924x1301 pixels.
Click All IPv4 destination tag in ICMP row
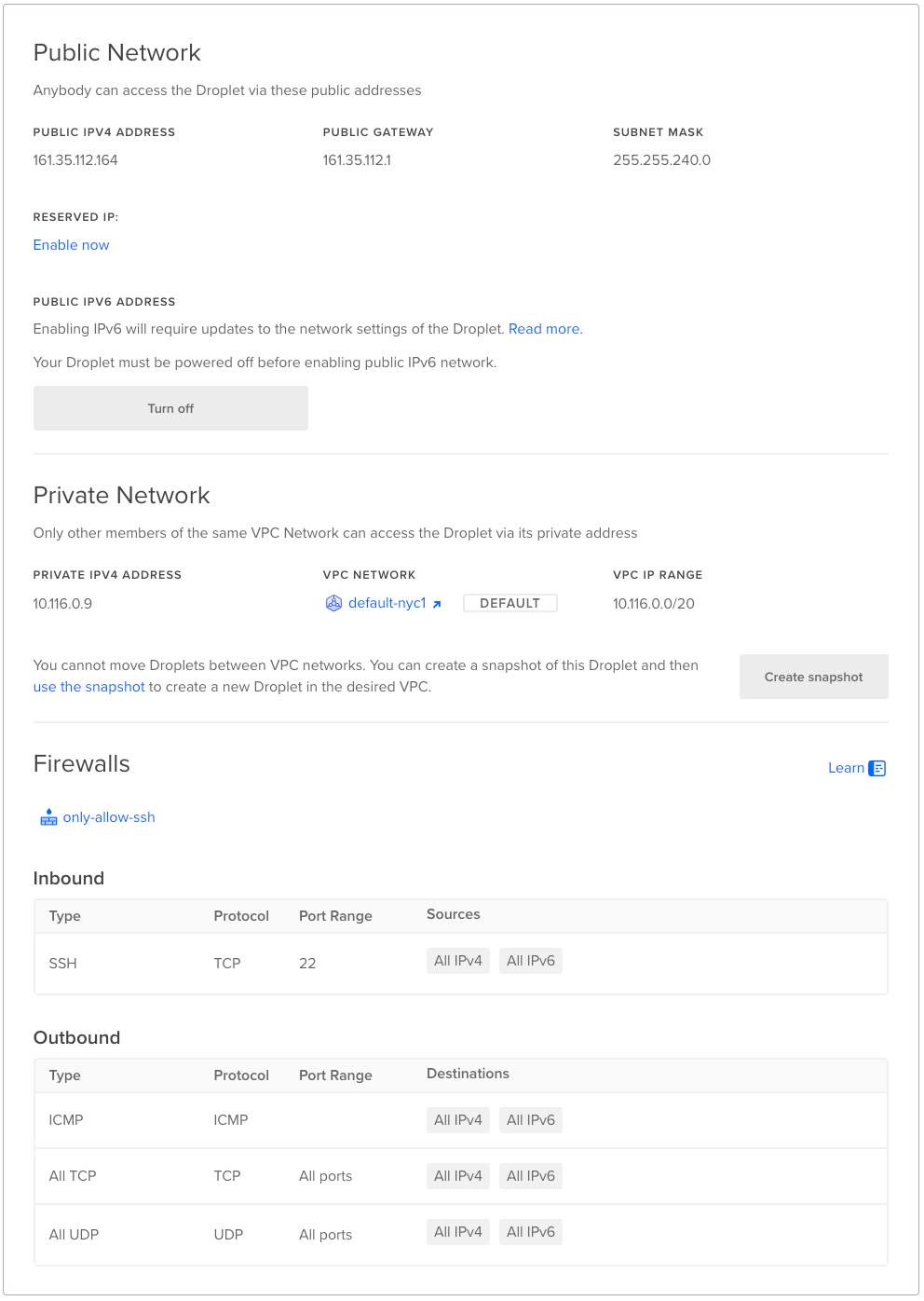[x=458, y=1120]
